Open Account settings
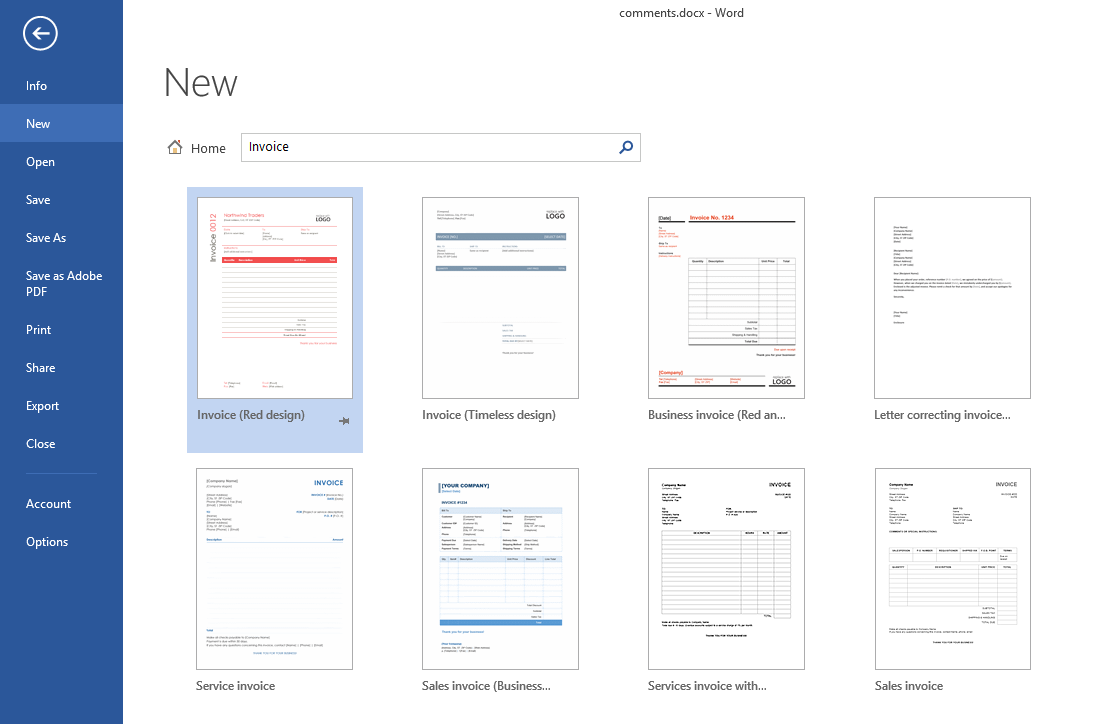 pos(61,504)
